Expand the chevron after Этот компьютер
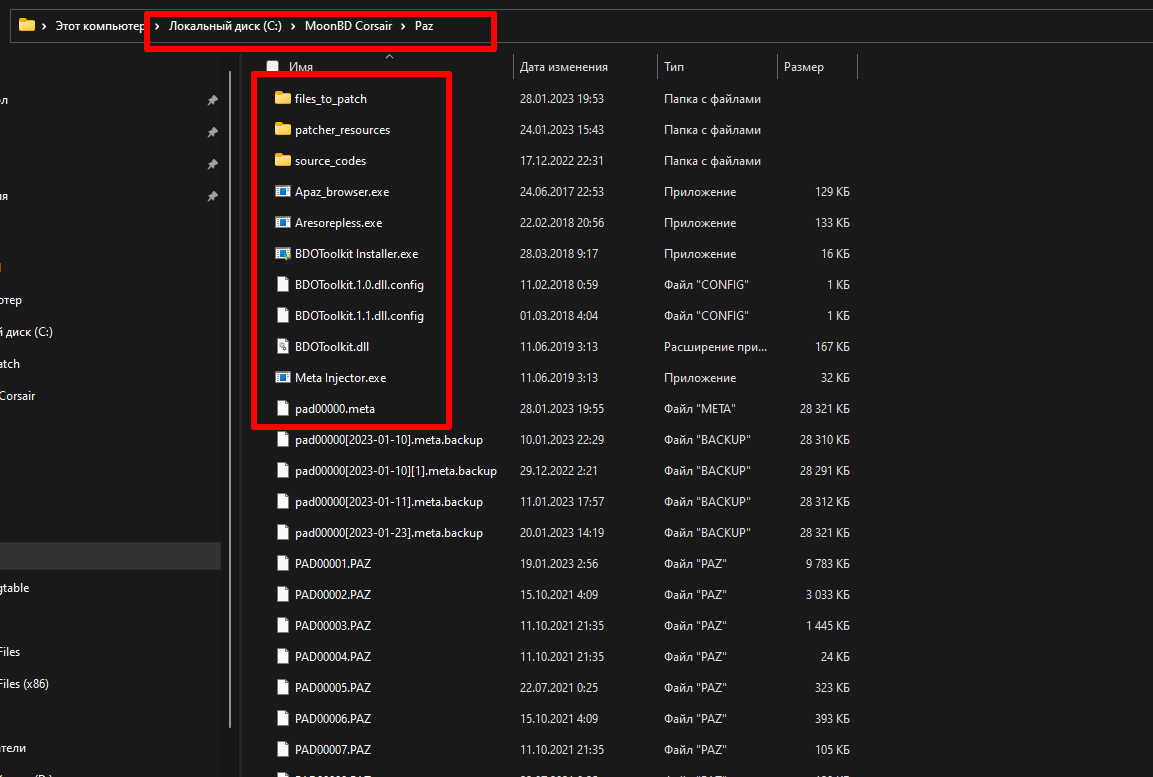The image size is (1153, 777). 157,26
